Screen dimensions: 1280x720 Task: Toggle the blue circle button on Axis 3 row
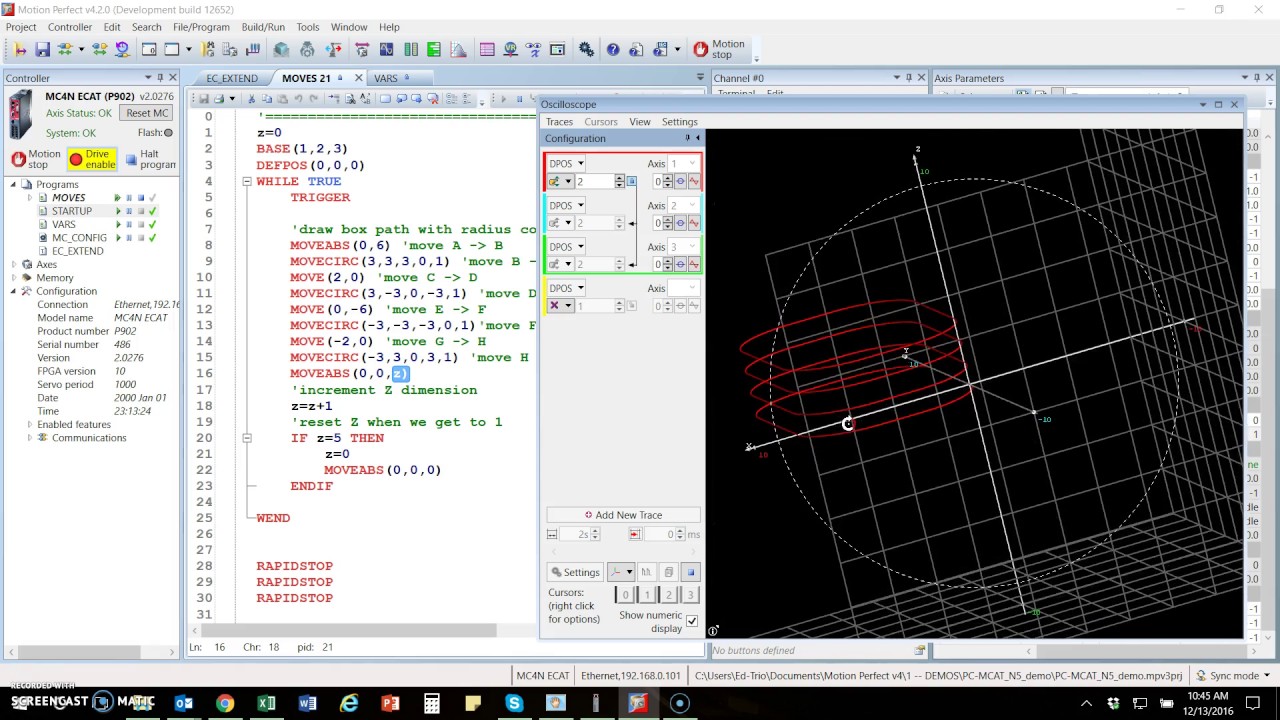point(680,264)
